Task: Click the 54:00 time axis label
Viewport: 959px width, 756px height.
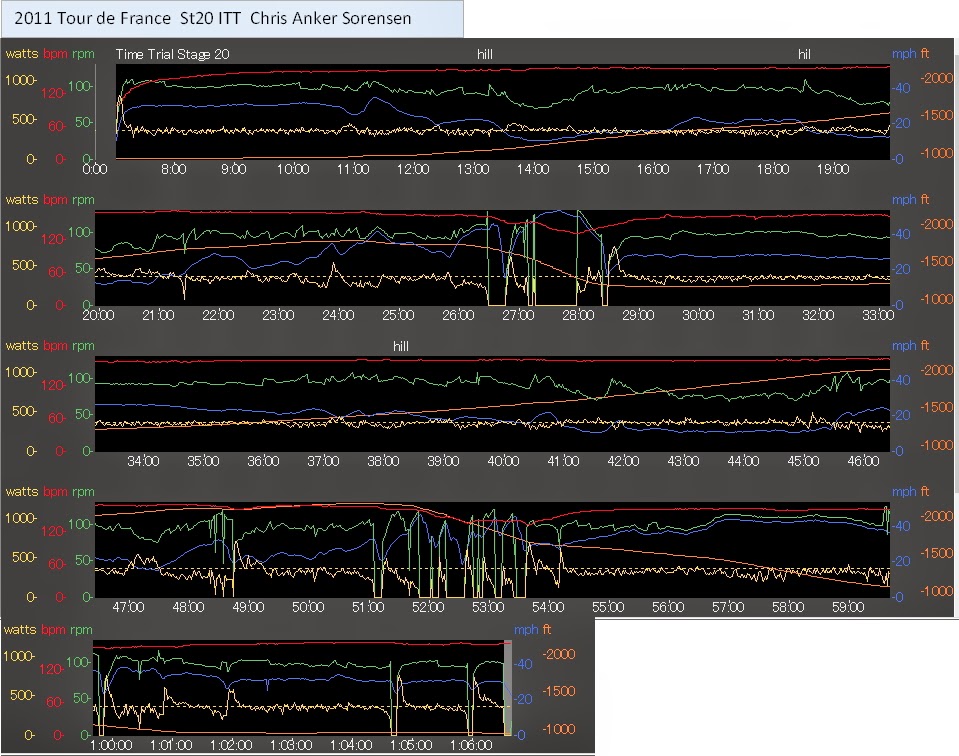Action: click(547, 607)
